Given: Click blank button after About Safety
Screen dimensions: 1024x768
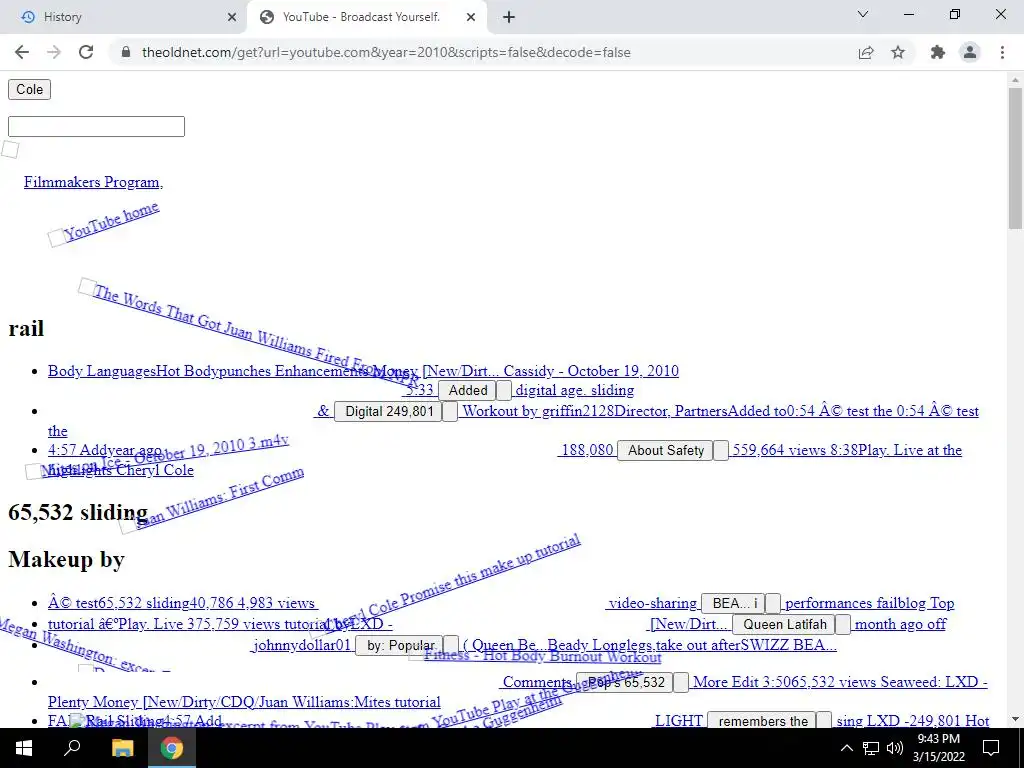Looking at the screenshot, I should coord(720,450).
